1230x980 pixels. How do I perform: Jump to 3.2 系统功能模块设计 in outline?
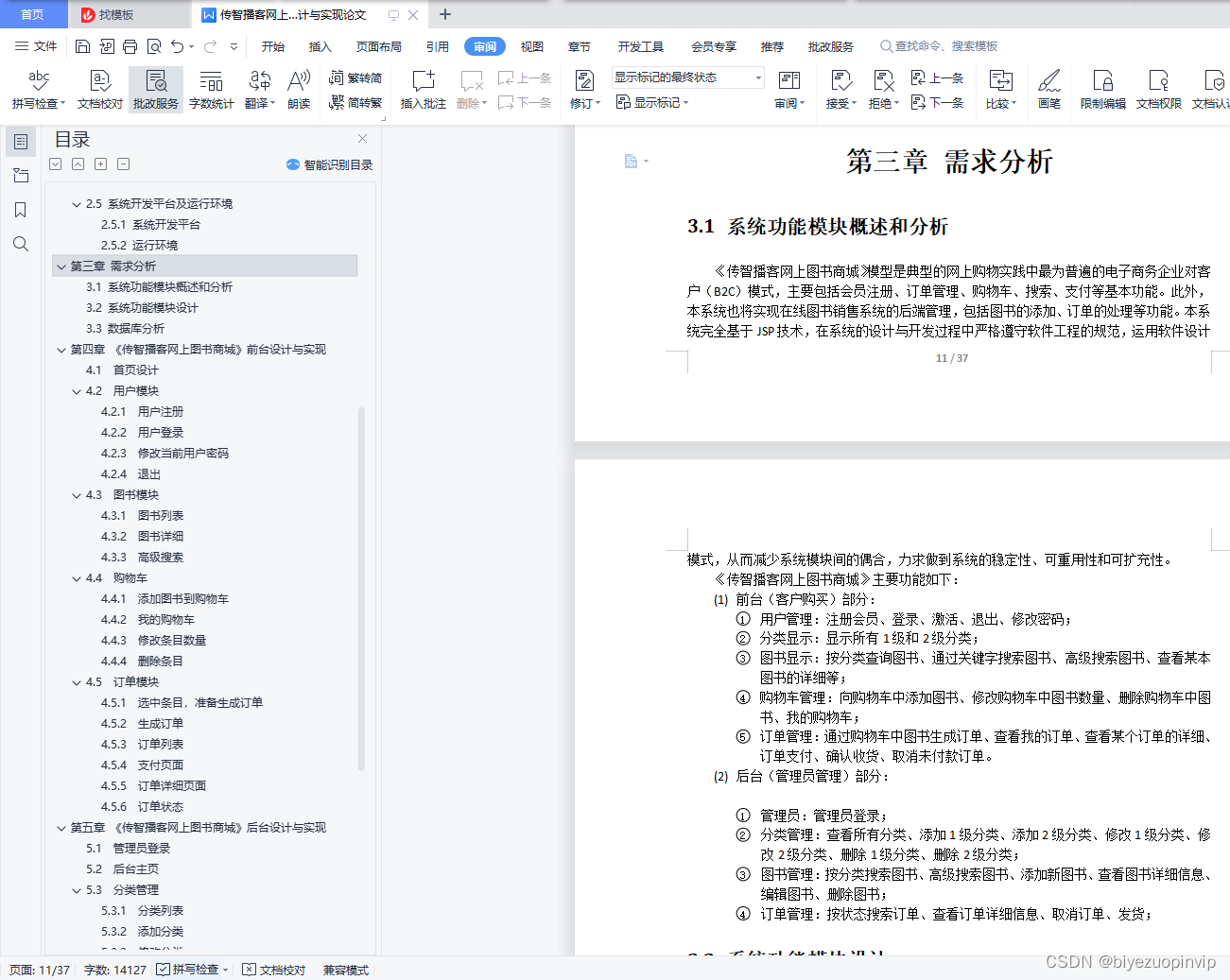(x=142, y=308)
